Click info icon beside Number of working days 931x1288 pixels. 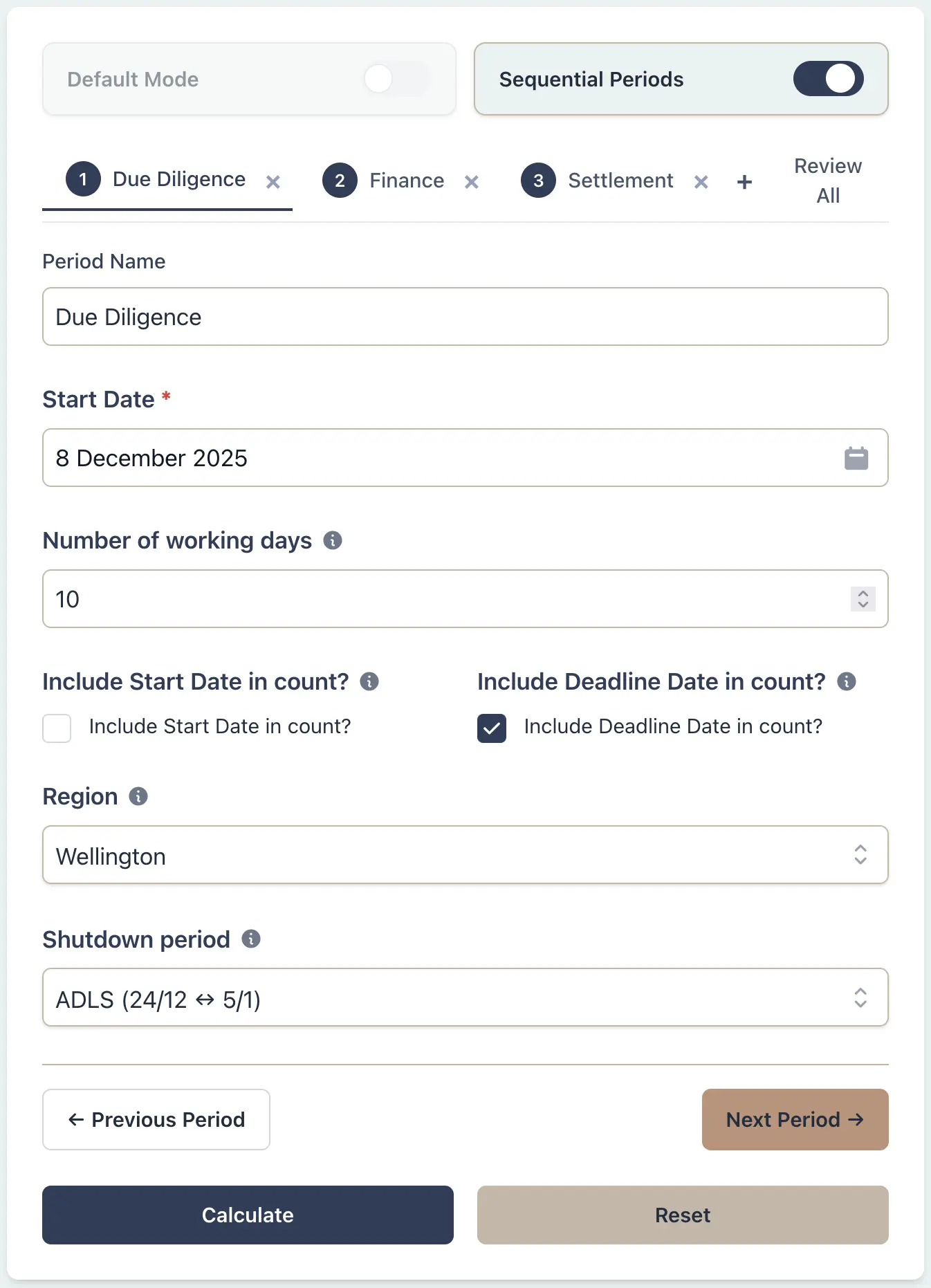click(333, 540)
